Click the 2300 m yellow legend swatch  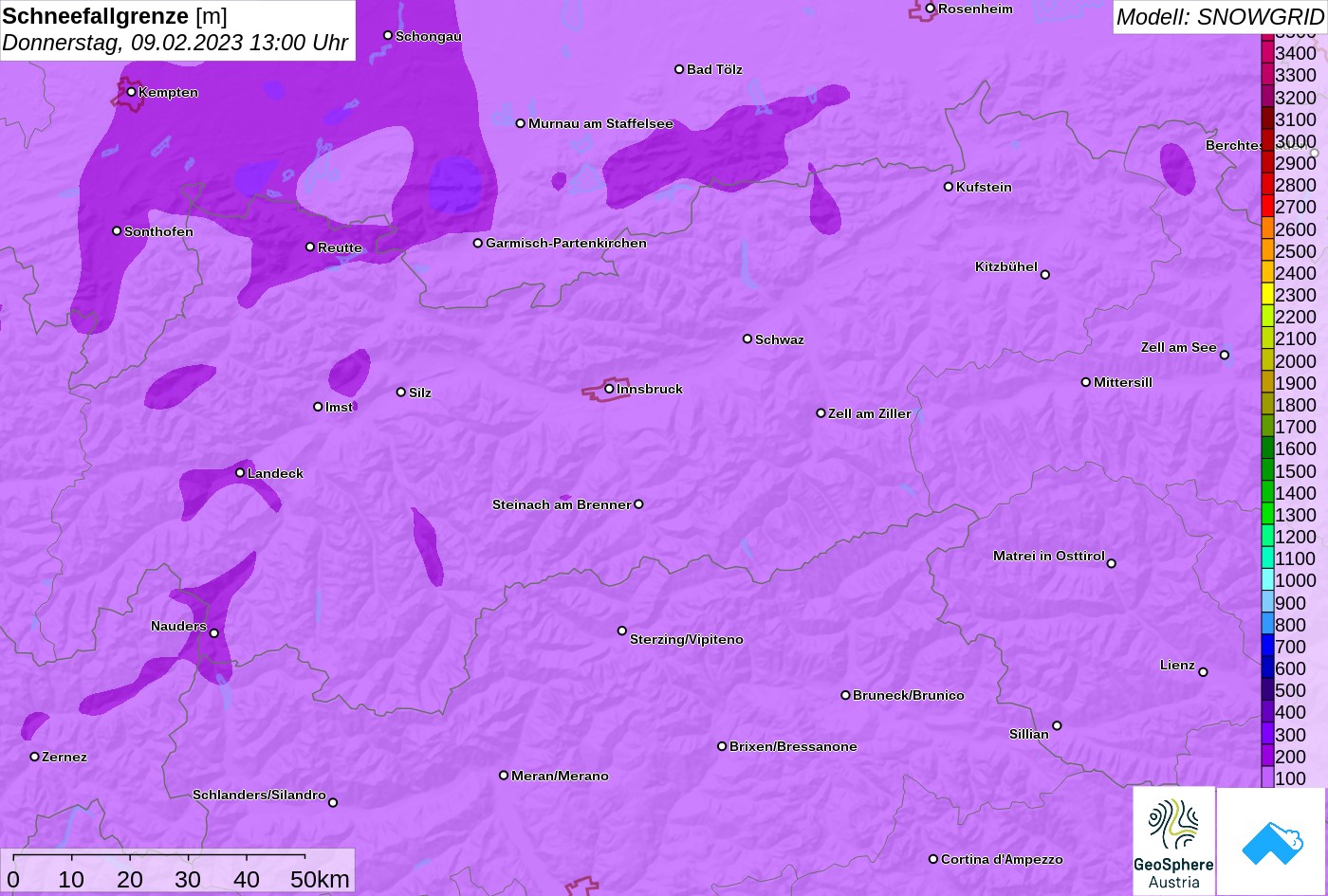(1267, 295)
